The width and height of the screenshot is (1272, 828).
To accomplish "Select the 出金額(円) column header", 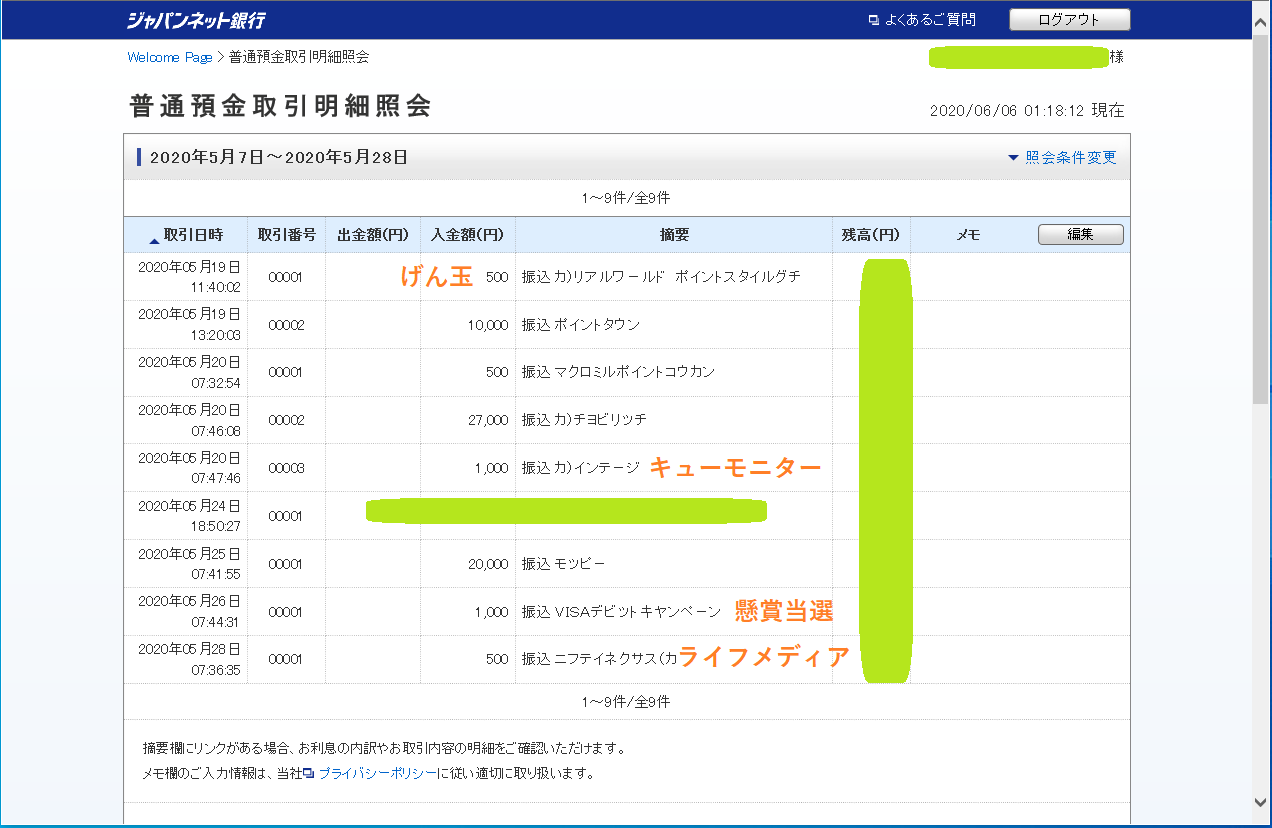I will click(x=373, y=235).
